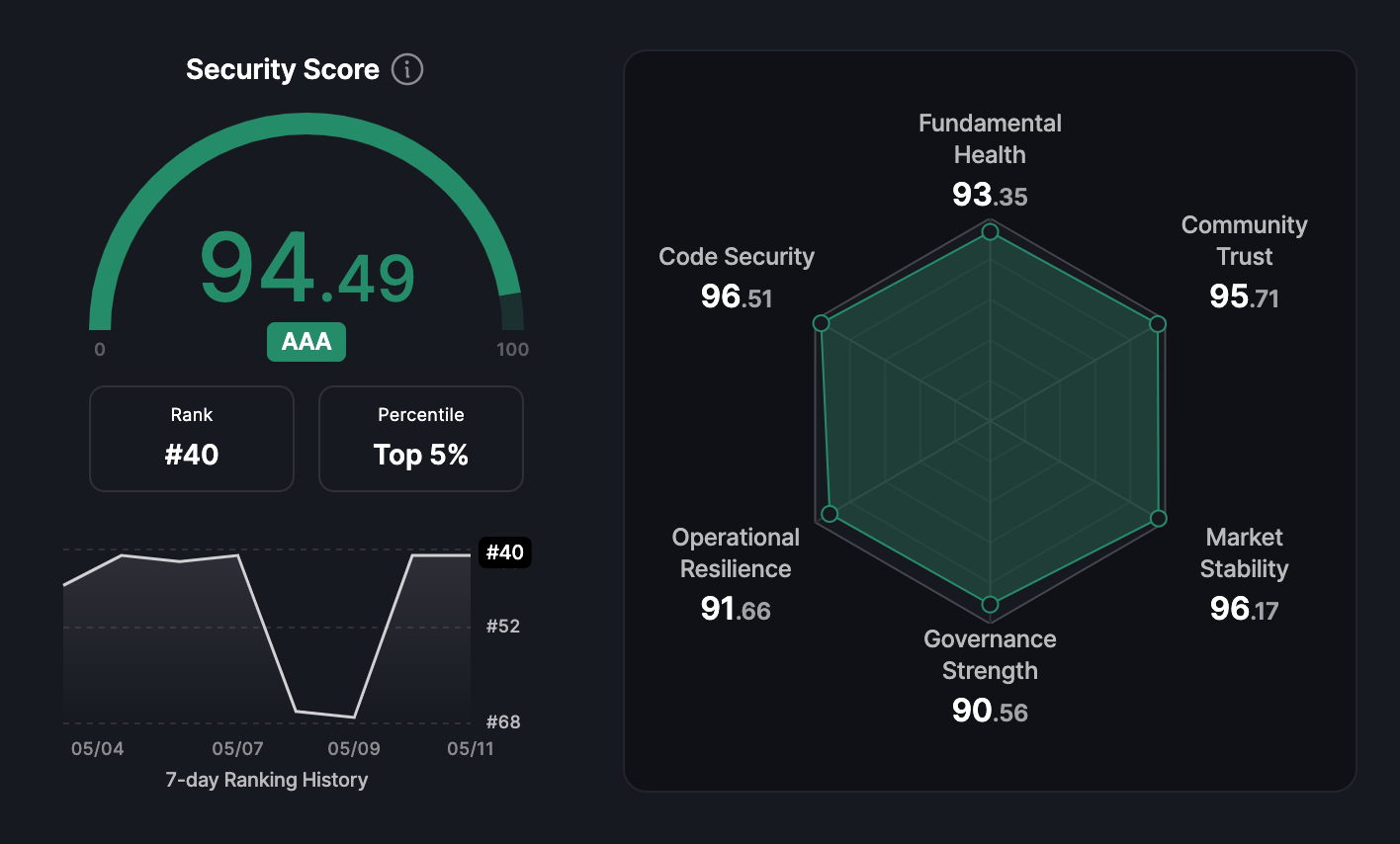This screenshot has width=1400, height=844.
Task: Select the Rank #40 card
Action: click(192, 439)
